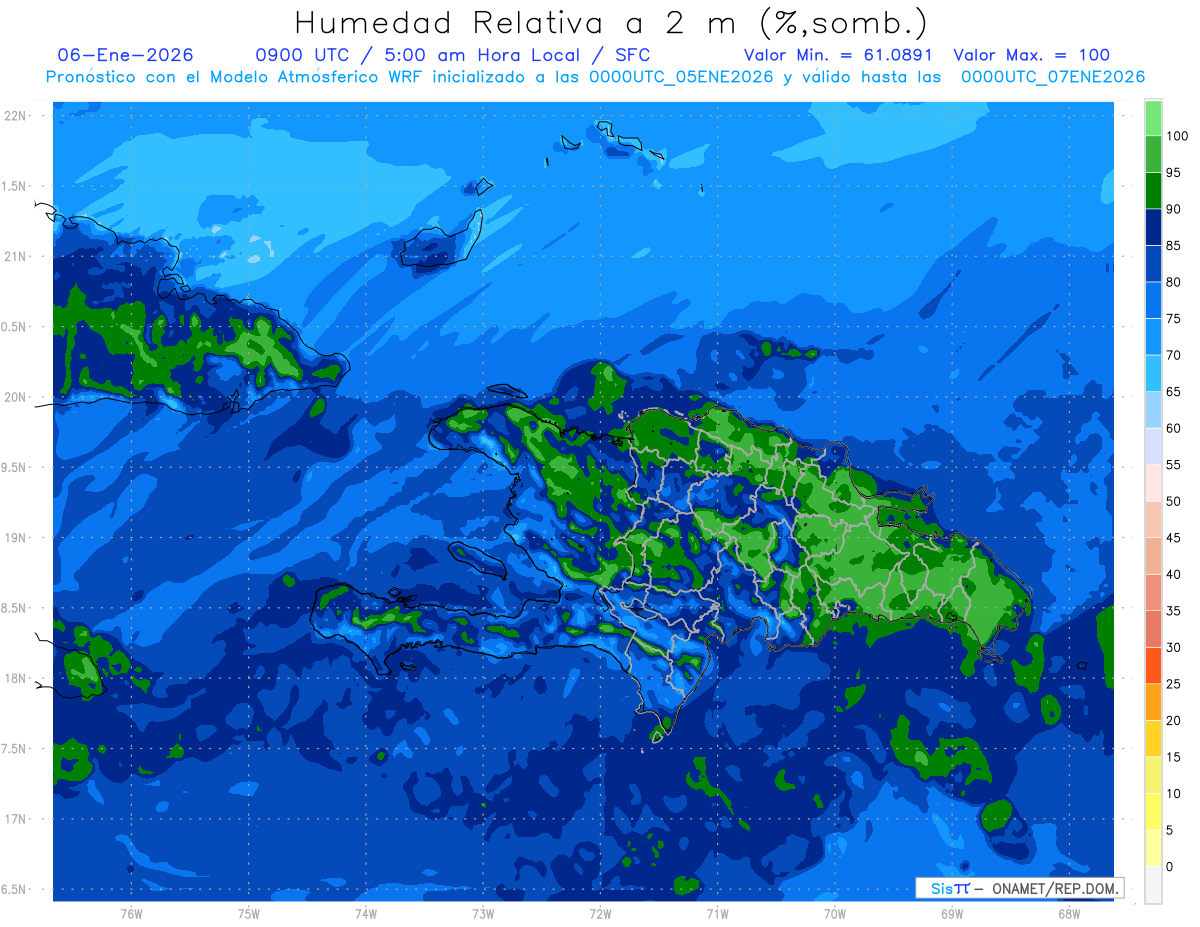This screenshot has height=927, width=1200.
Task: Click the colorbar swatch between 70 and 75
Action: click(x=1153, y=336)
